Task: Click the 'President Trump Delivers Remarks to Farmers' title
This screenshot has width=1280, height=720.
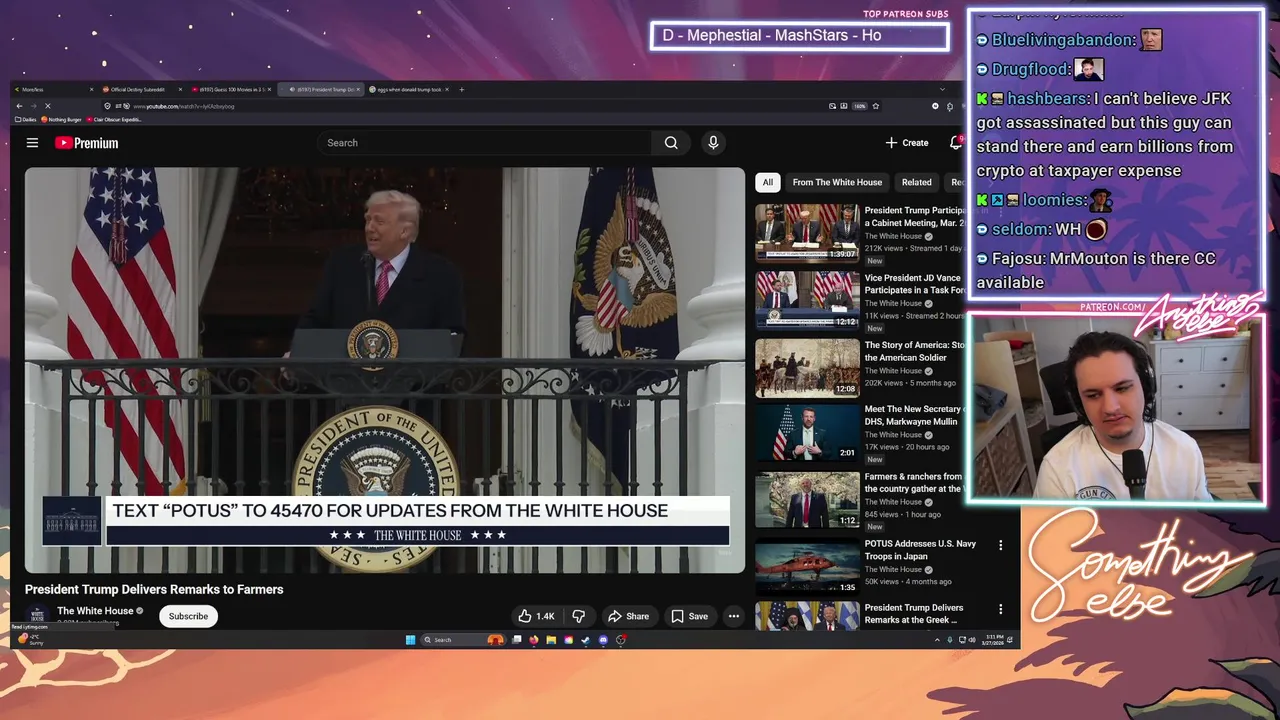Action: pyautogui.click(x=154, y=590)
